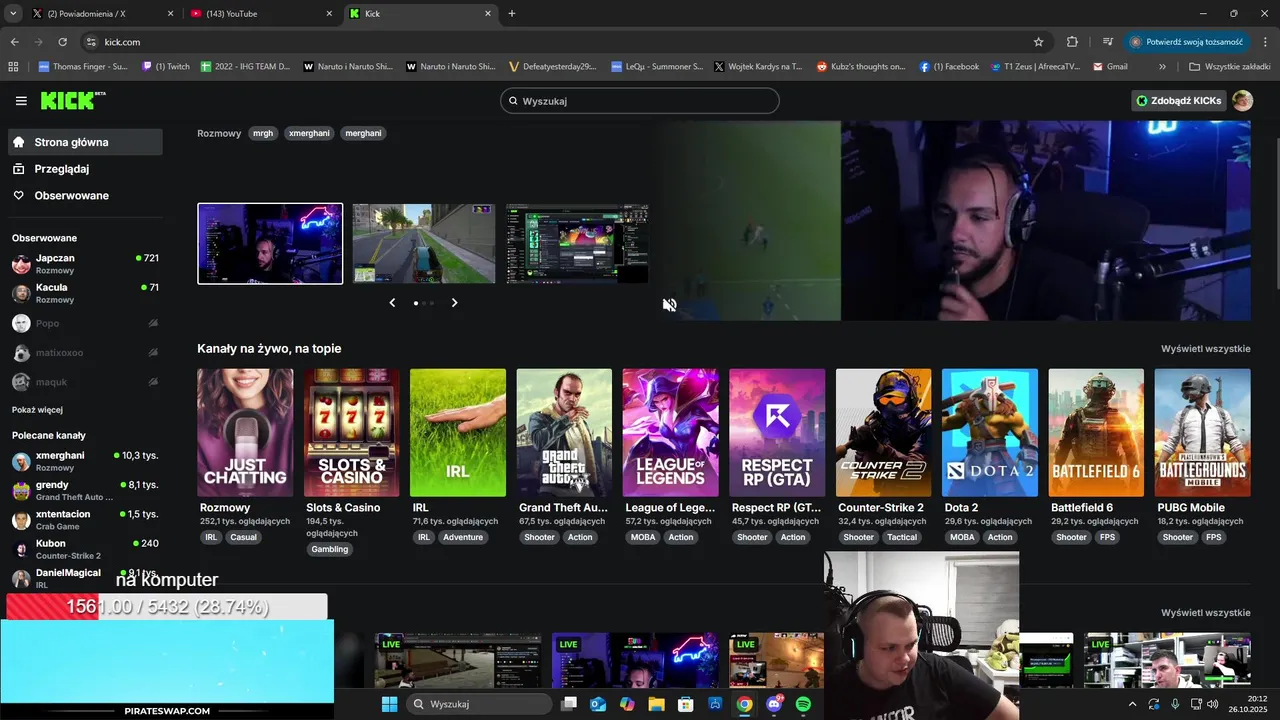The image size is (1280, 720).
Task: Open the (1) Twitch bookmark
Action: 166,67
